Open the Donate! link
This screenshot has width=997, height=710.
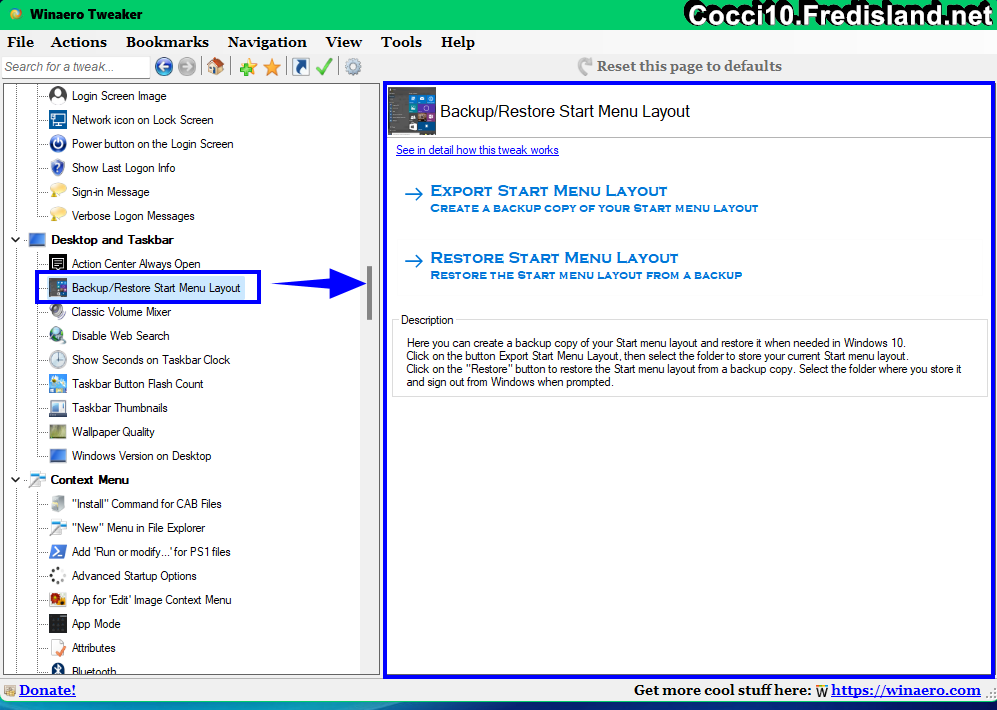48,690
